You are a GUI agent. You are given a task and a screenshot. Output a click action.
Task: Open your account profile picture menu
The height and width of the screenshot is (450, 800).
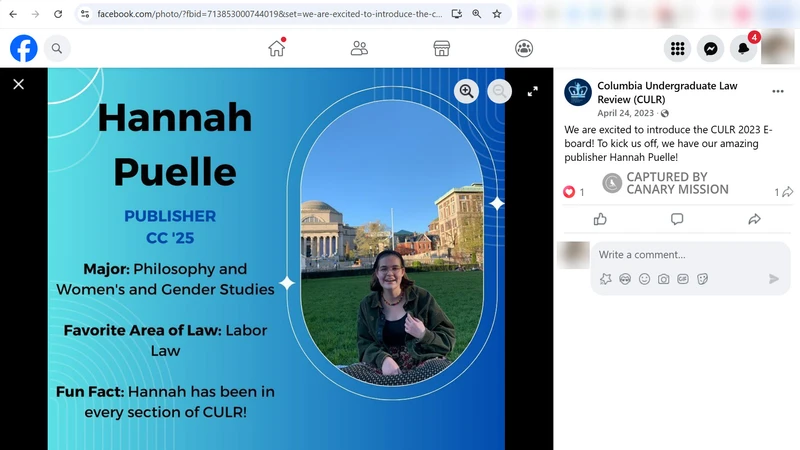click(778, 47)
